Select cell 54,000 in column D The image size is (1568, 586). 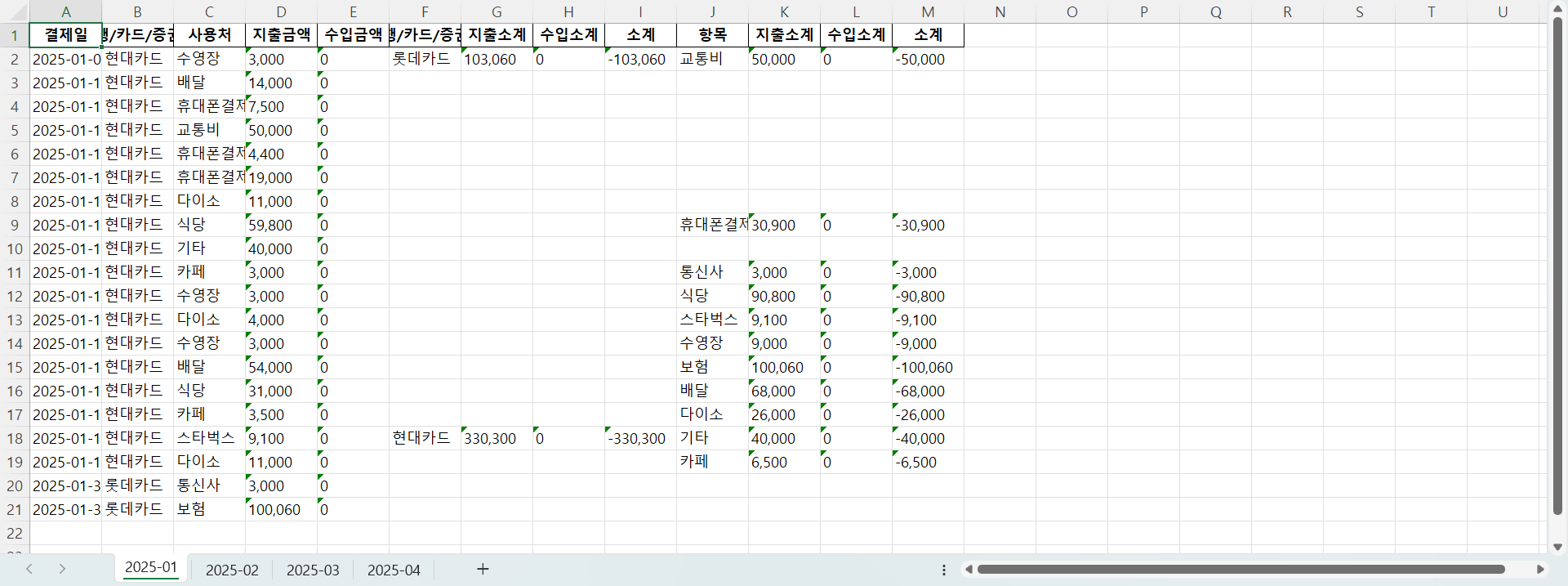(x=281, y=367)
